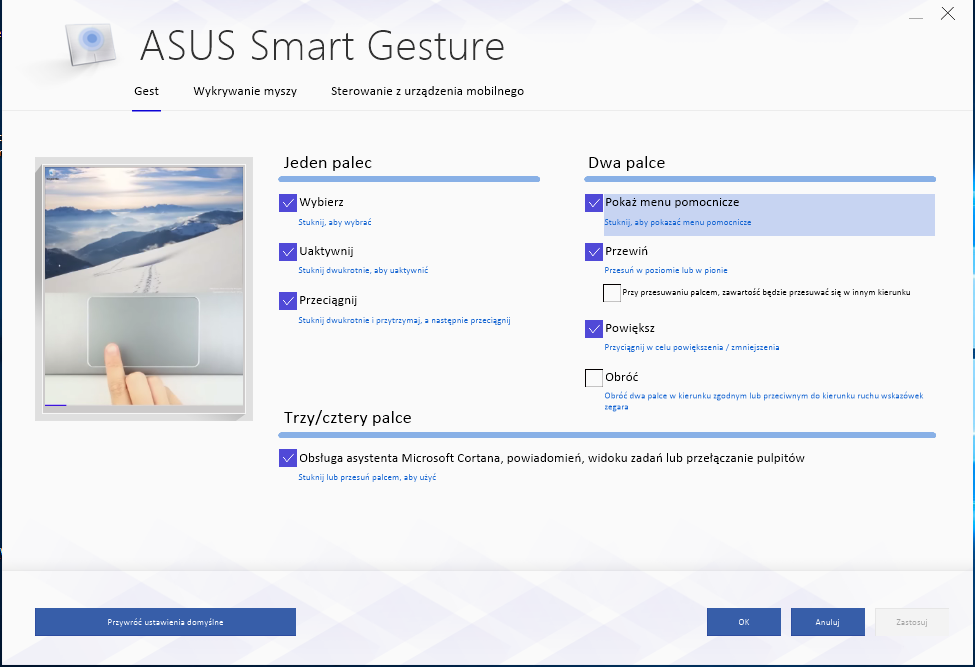This screenshot has width=975, height=667.
Task: Click the Dwa palce section heading
Action: (x=627, y=163)
